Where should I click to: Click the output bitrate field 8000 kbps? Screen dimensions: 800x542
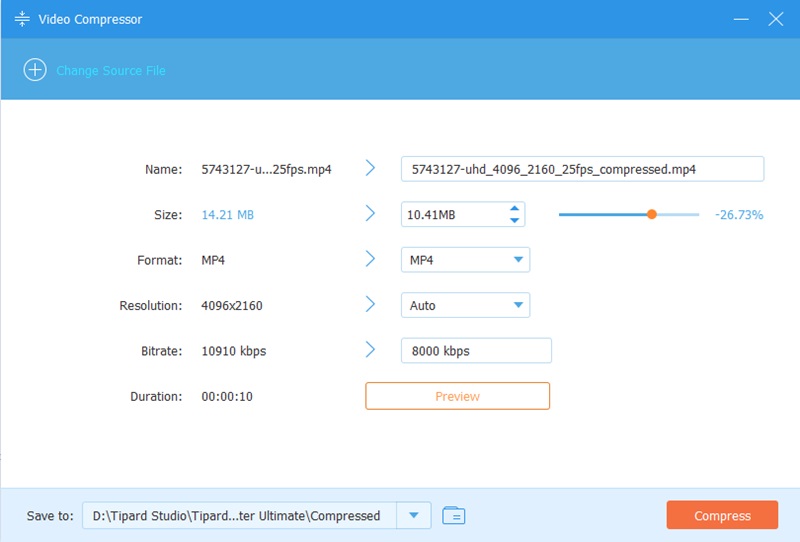(x=476, y=351)
